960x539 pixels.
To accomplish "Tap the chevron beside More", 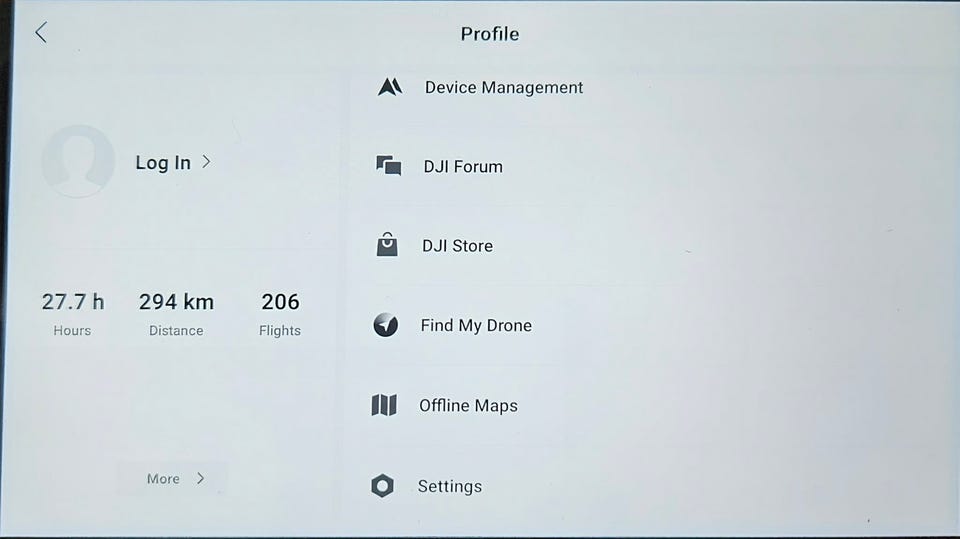I will point(201,478).
